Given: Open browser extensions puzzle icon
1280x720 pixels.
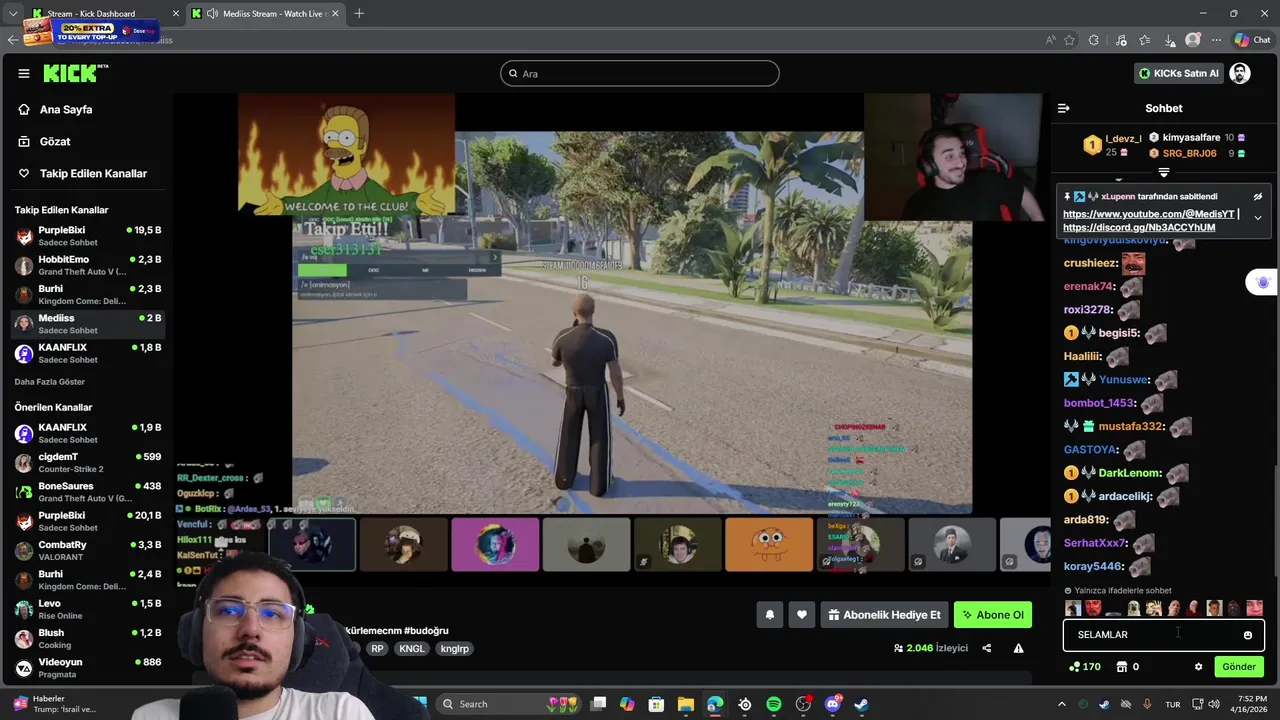Looking at the screenshot, I should pyautogui.click(x=1094, y=40).
